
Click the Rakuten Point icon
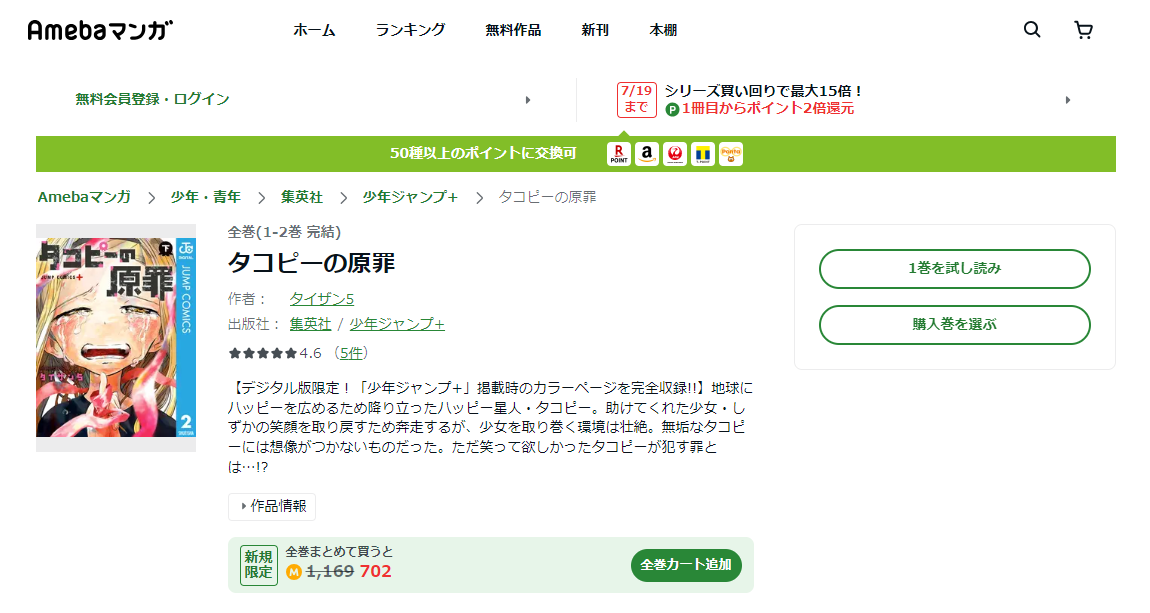coord(619,154)
